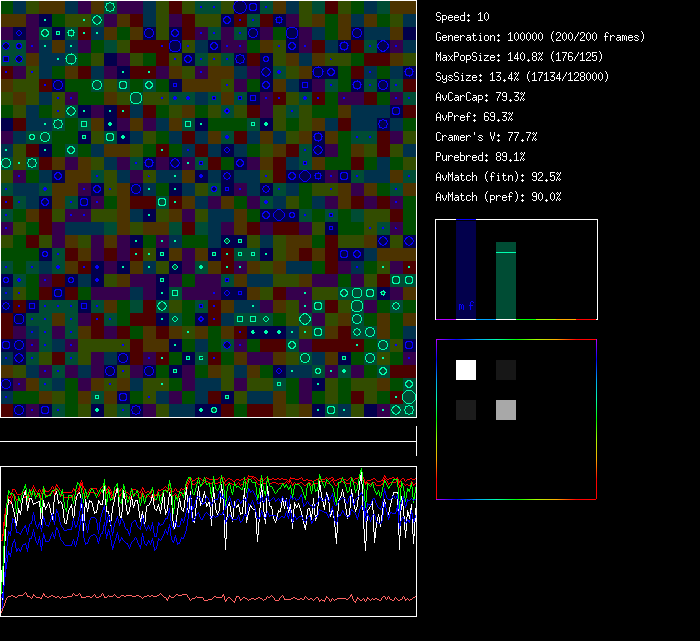Click the dark square right of white square
The image size is (700, 641).
(506, 370)
